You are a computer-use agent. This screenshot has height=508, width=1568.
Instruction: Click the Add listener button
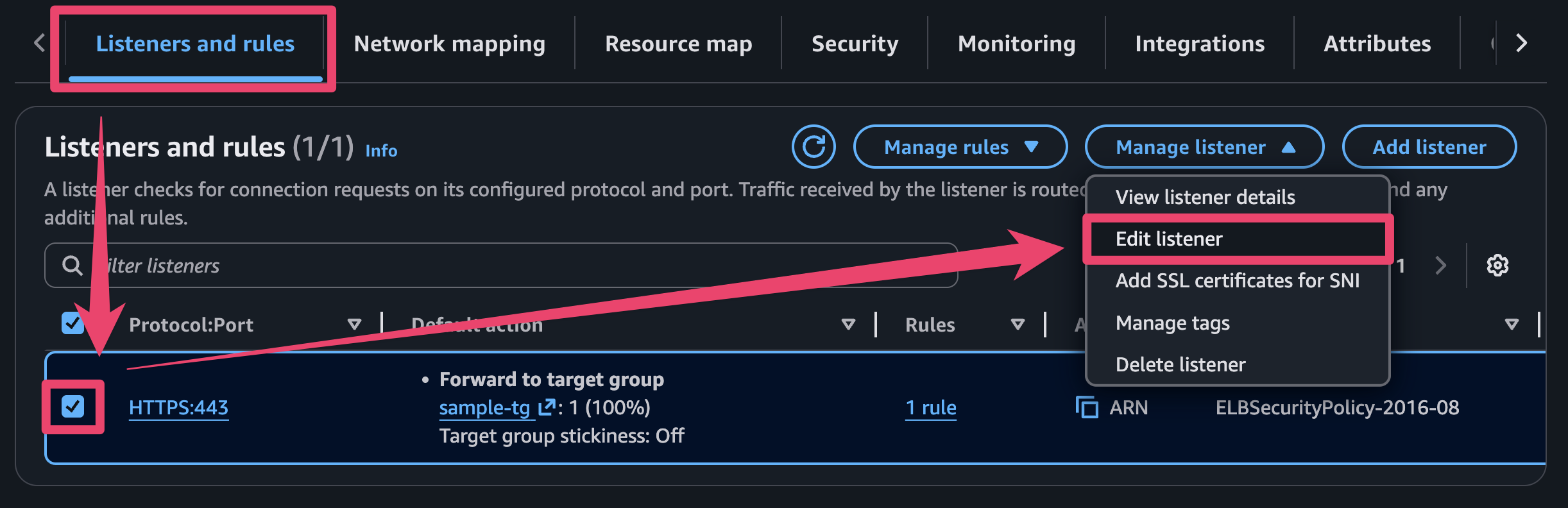click(1429, 147)
